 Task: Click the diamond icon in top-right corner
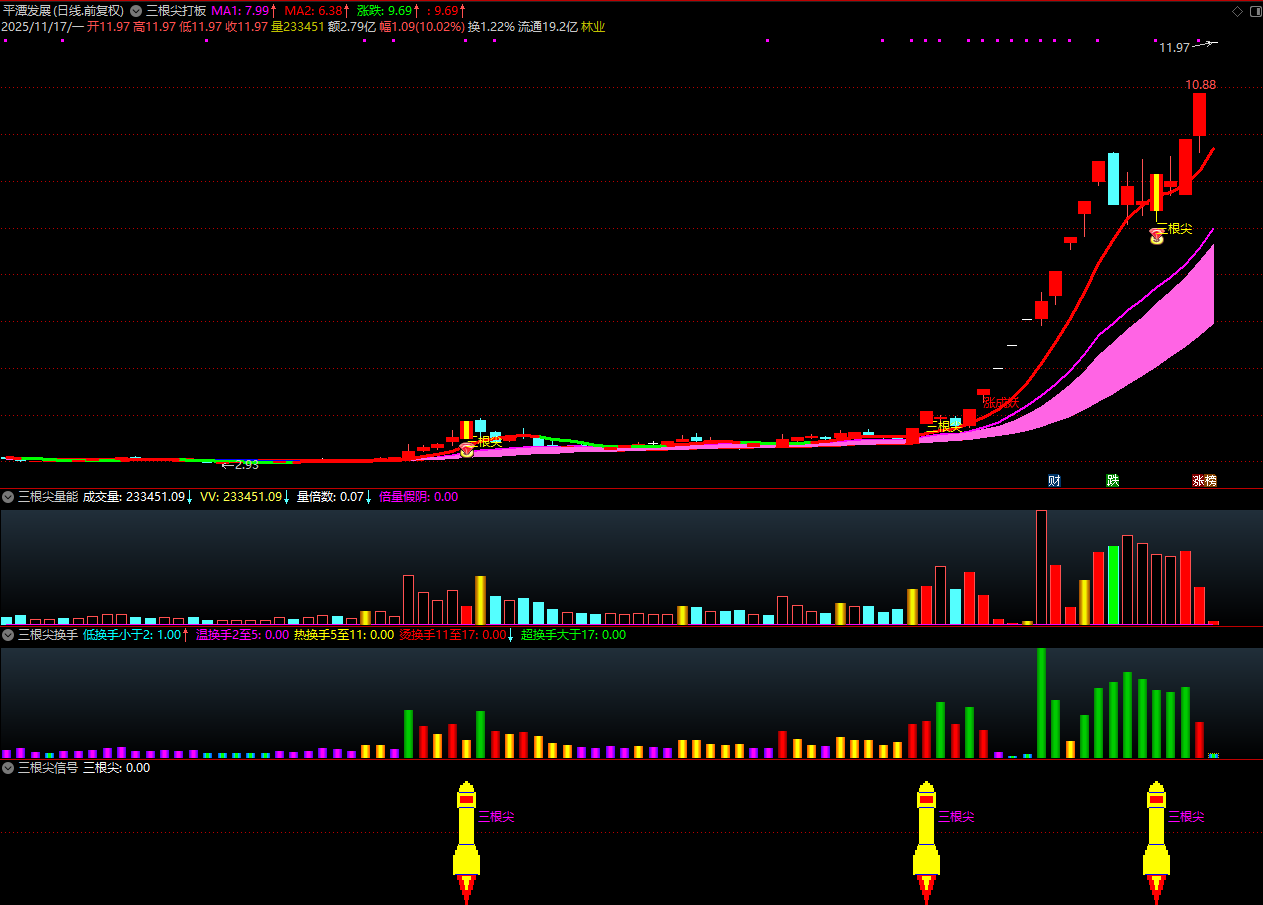(1236, 11)
